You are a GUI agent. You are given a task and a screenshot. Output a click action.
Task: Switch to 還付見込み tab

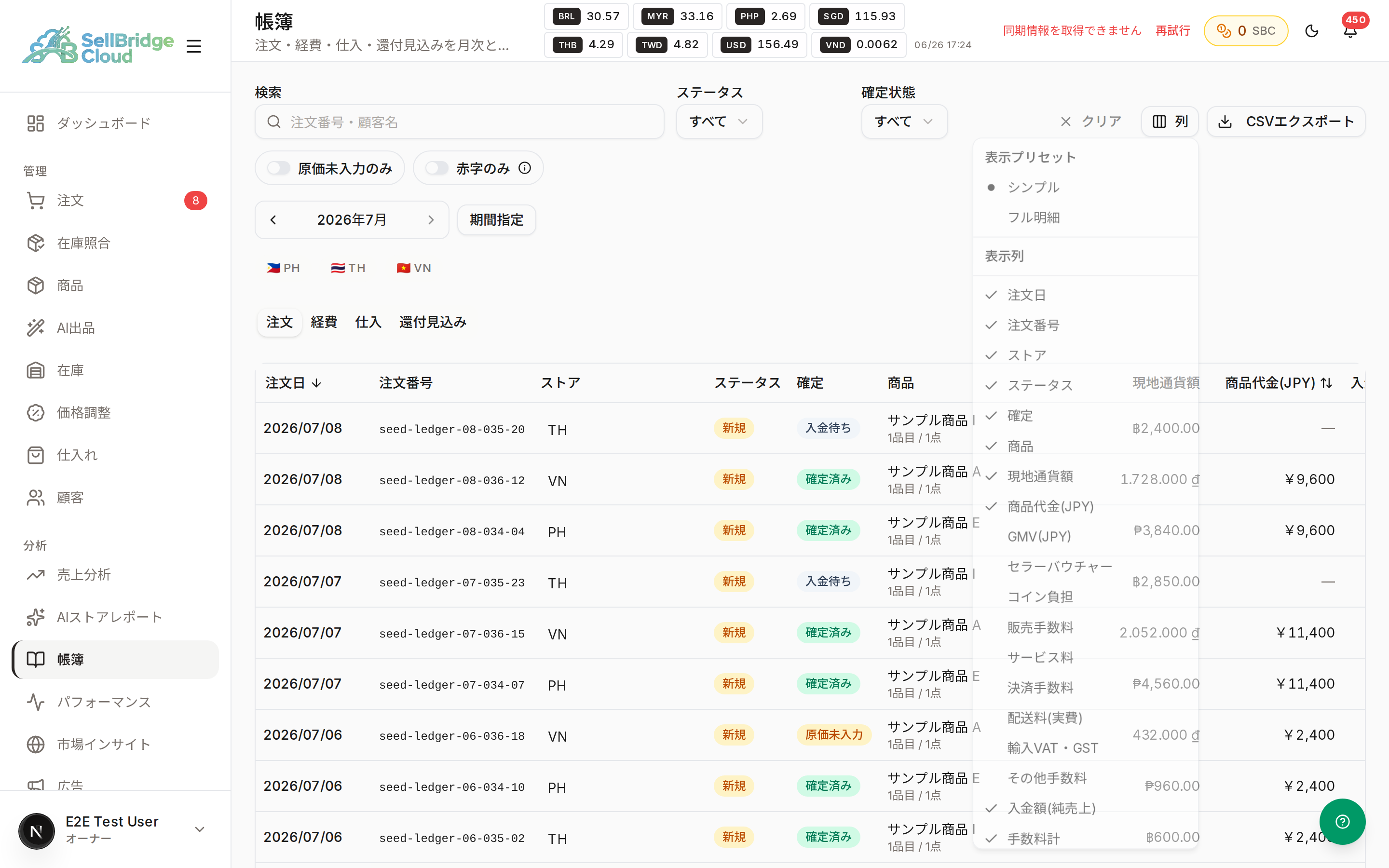[x=433, y=322]
